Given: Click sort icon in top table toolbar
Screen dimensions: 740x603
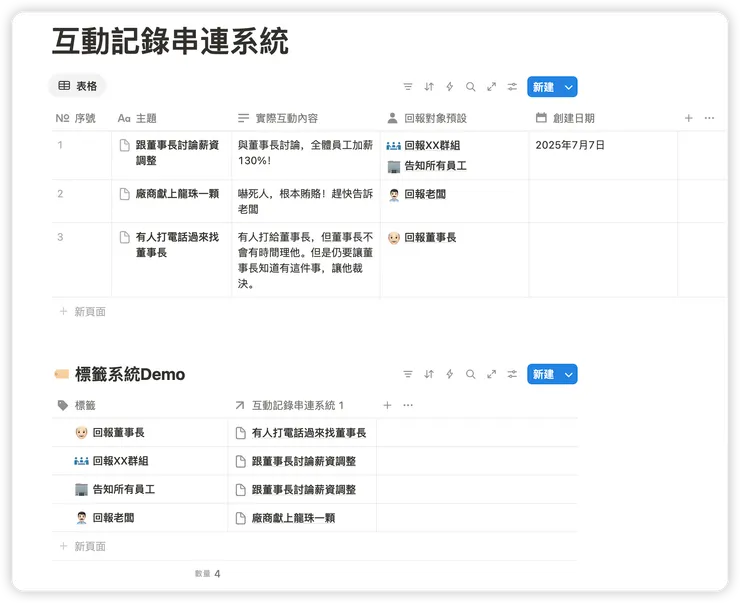Looking at the screenshot, I should click(429, 87).
